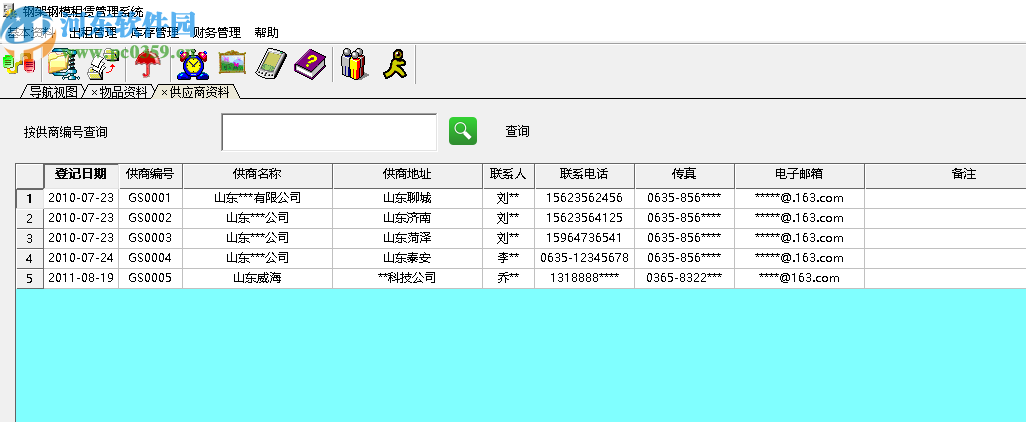The width and height of the screenshot is (1026, 422).
Task: Click contact cell 李**
Action: [x=508, y=258]
